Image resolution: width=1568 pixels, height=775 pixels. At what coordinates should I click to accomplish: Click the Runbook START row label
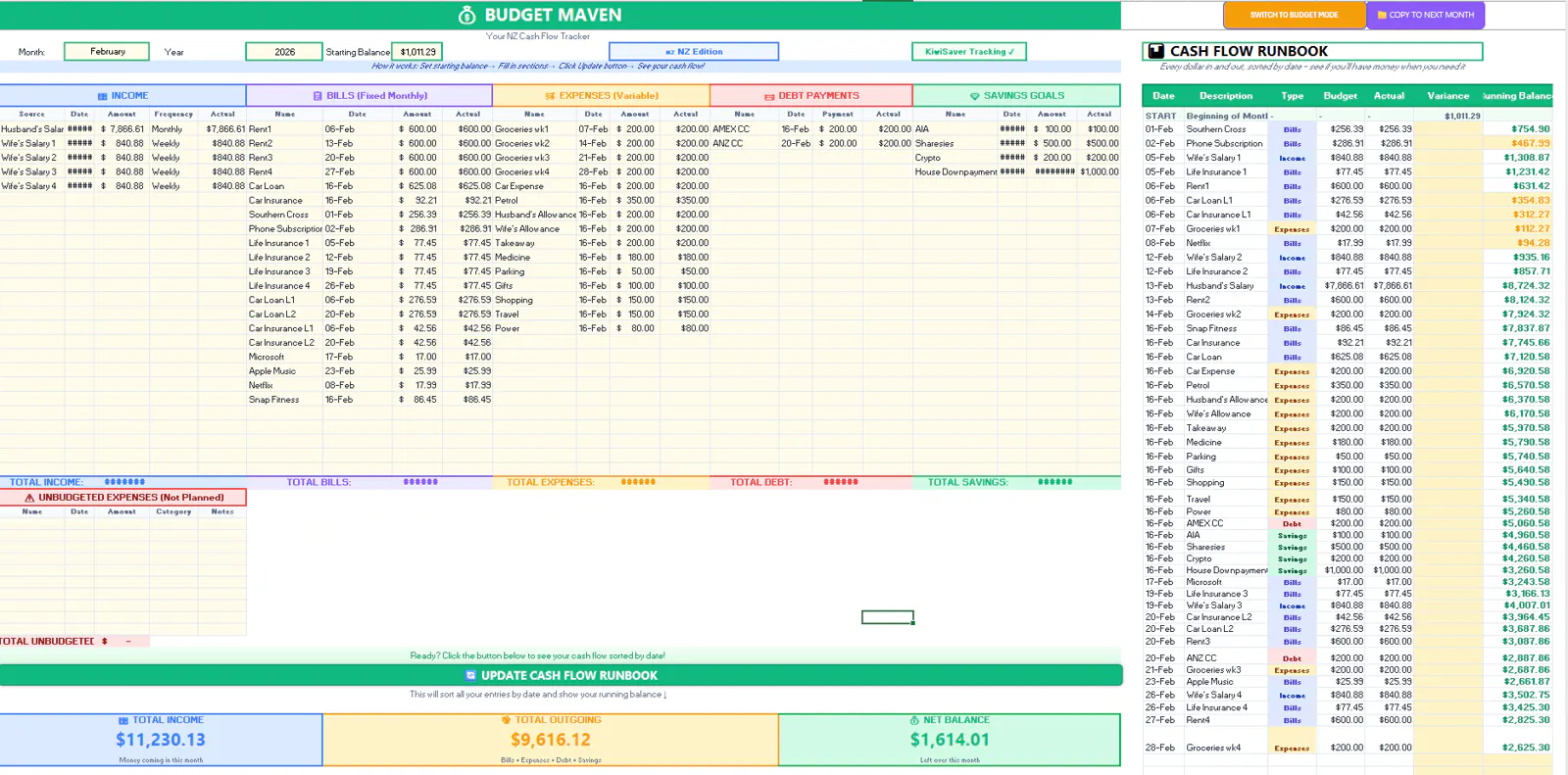click(x=1160, y=116)
